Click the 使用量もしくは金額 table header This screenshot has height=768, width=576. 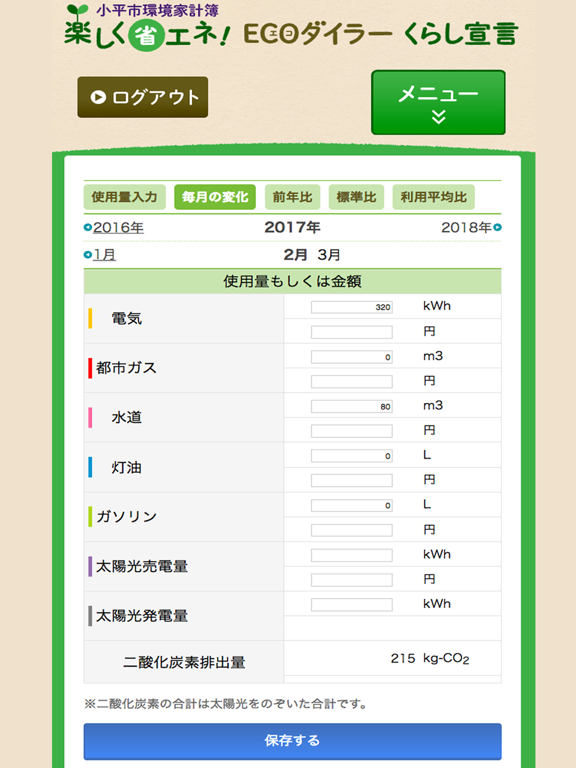coord(292,281)
